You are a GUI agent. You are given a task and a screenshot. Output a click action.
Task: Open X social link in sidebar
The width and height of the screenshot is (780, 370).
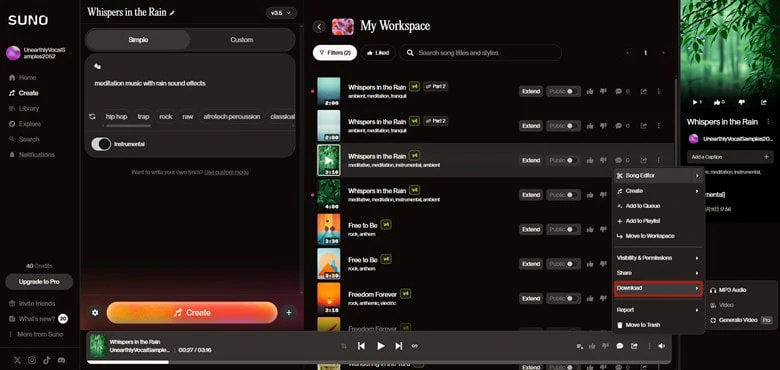point(17,360)
